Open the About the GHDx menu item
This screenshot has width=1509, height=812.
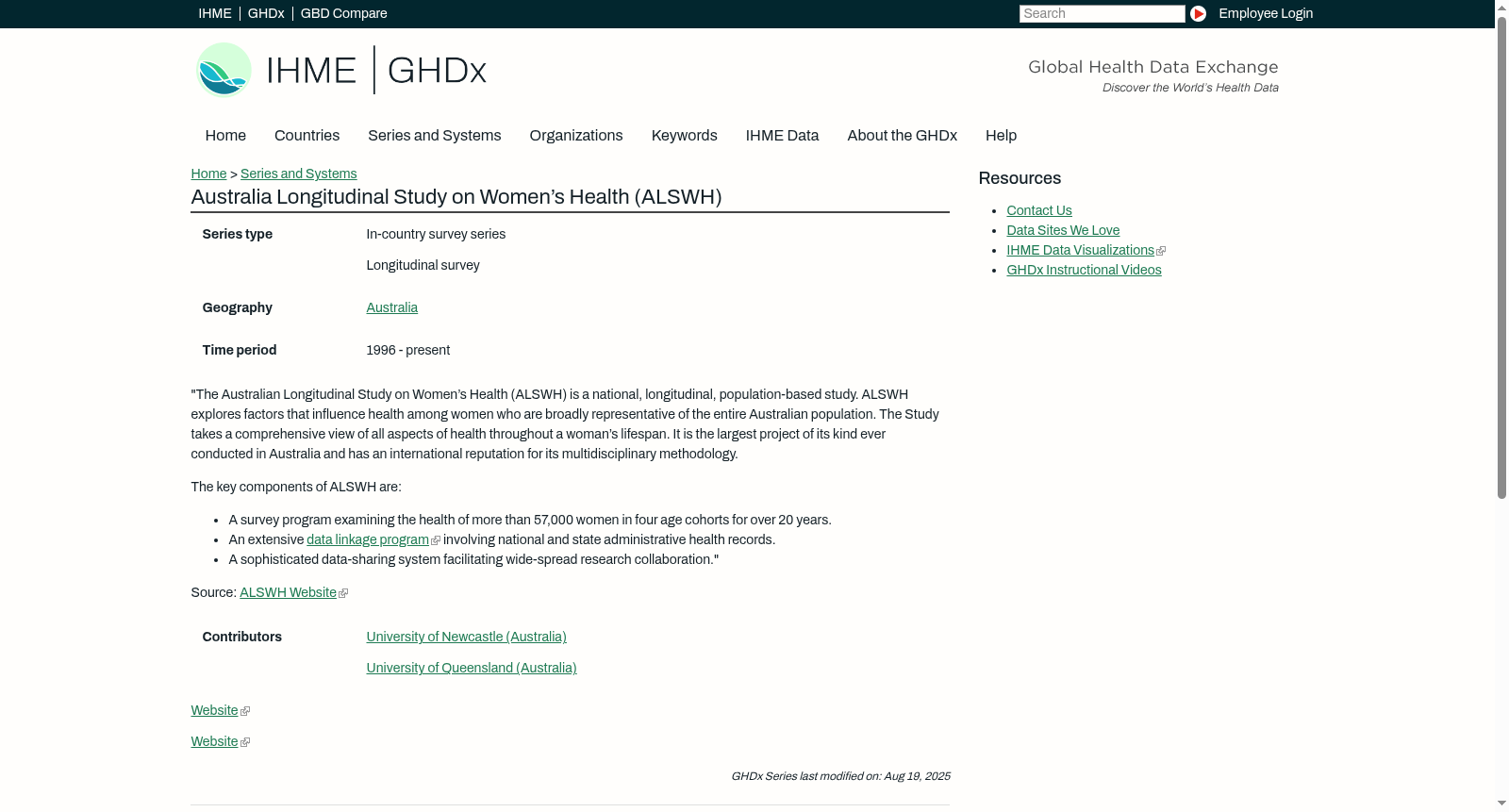click(903, 136)
